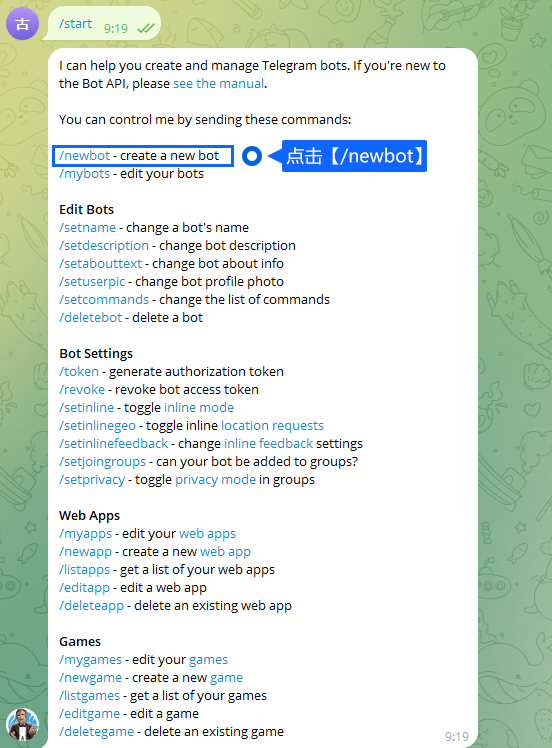This screenshot has height=748, width=552.
Task: Click the /newapp command link
Action: pos(85,551)
